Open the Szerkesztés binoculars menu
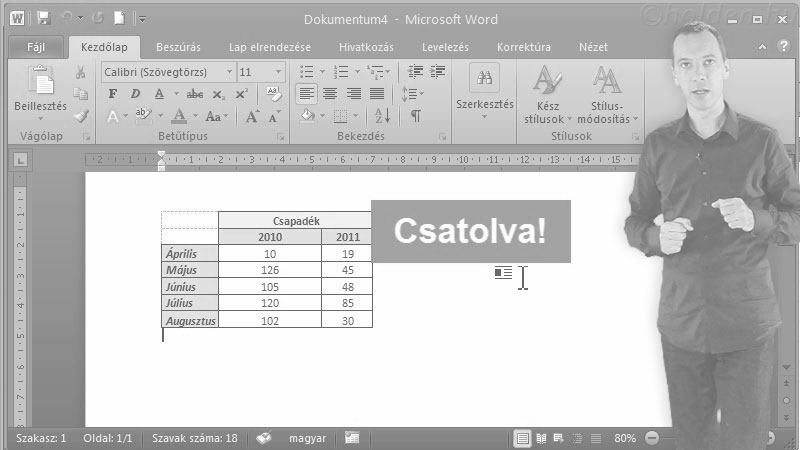 coord(485,91)
